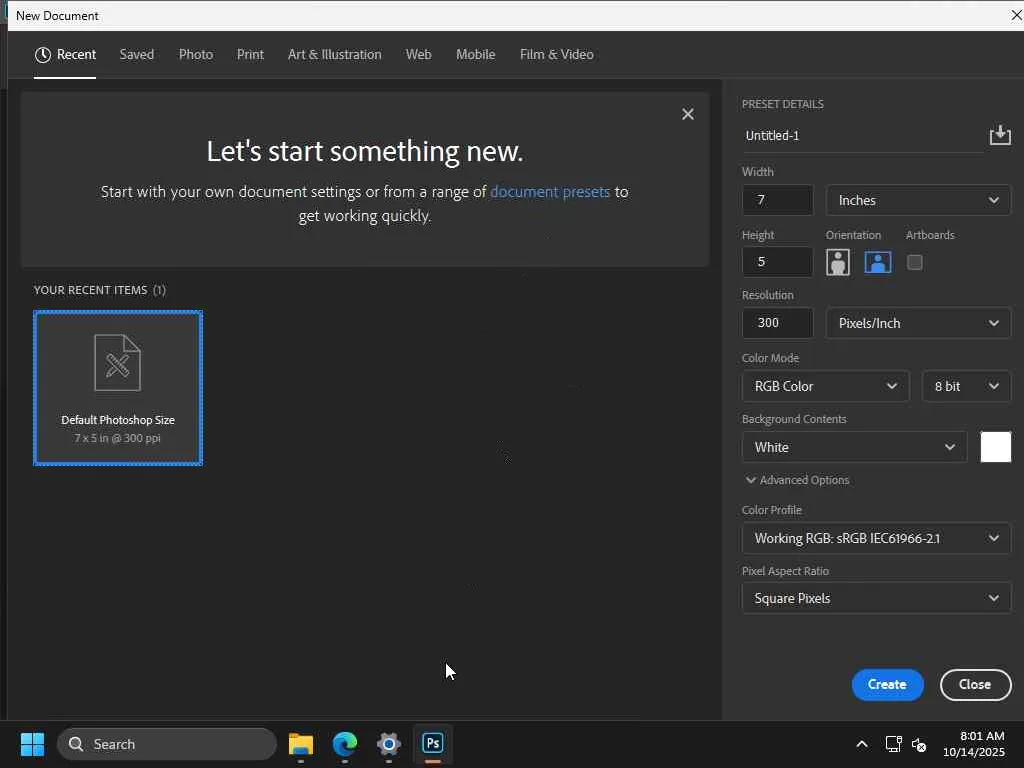
Task: Open the Pixels/Inch resolution unit dropdown
Action: pyautogui.click(x=918, y=323)
